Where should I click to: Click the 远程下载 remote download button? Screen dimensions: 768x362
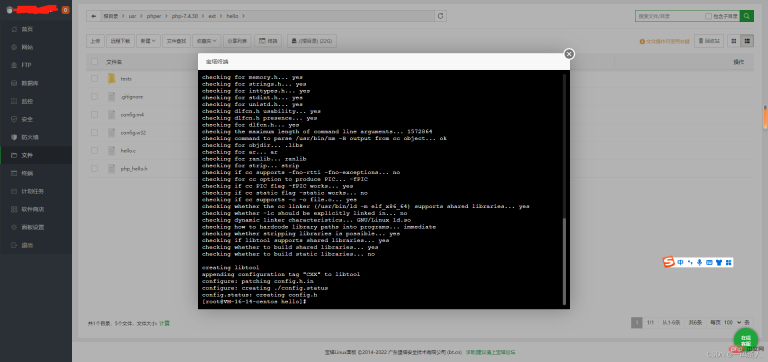(120, 41)
